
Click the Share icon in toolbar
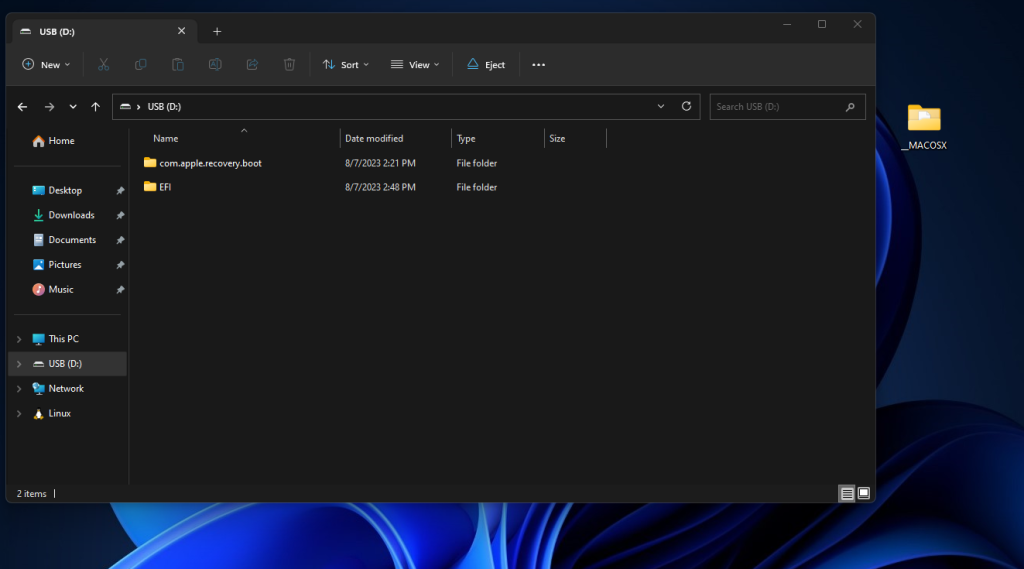click(252, 65)
